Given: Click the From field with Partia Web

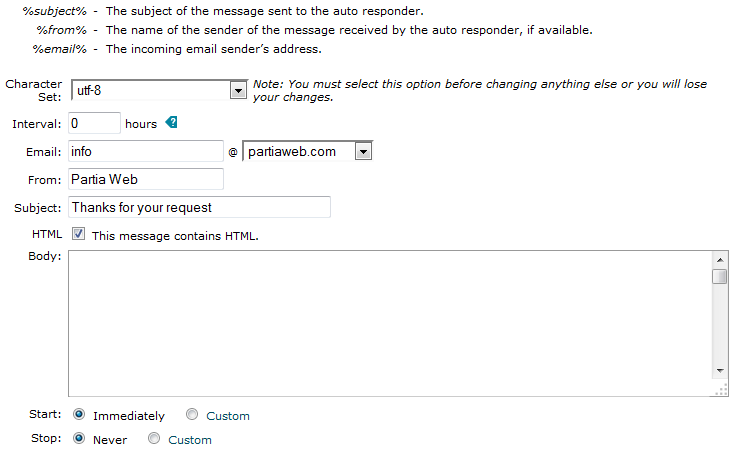Looking at the screenshot, I should [146, 180].
